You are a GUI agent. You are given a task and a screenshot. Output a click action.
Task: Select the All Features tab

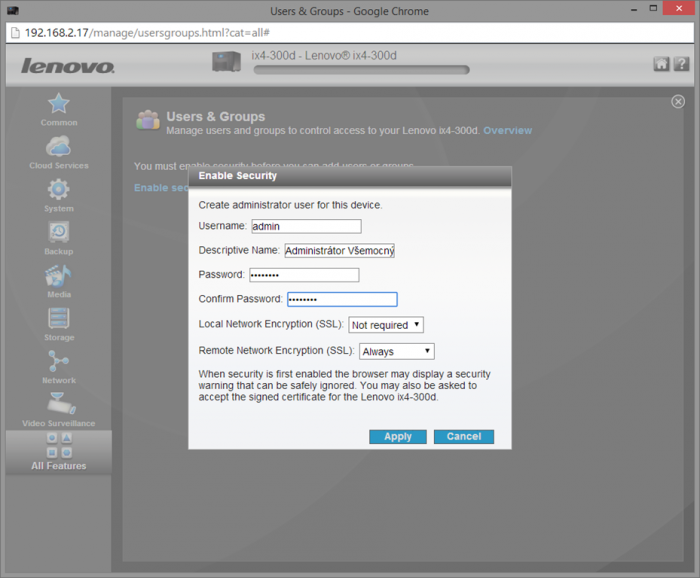58,452
